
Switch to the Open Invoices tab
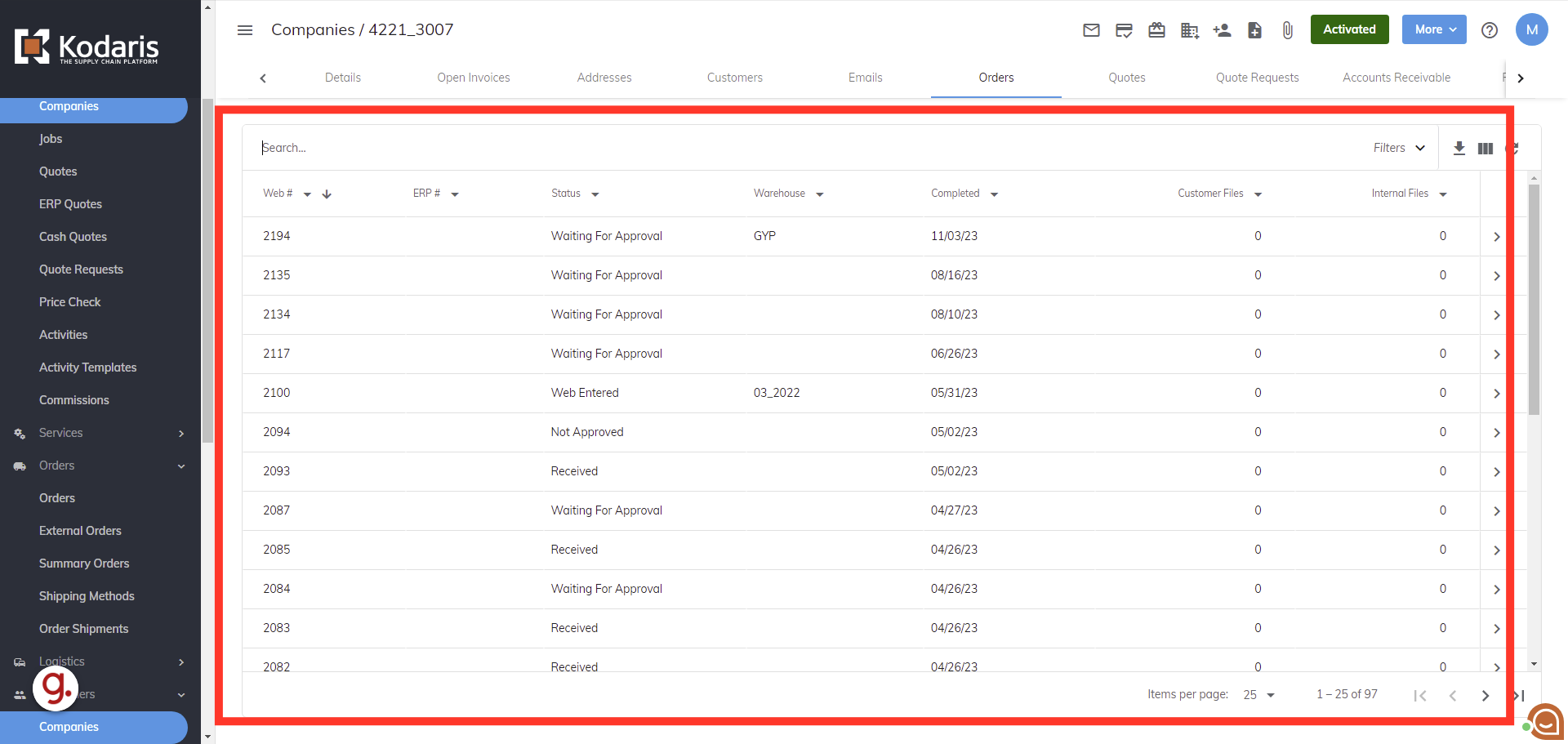coord(474,78)
